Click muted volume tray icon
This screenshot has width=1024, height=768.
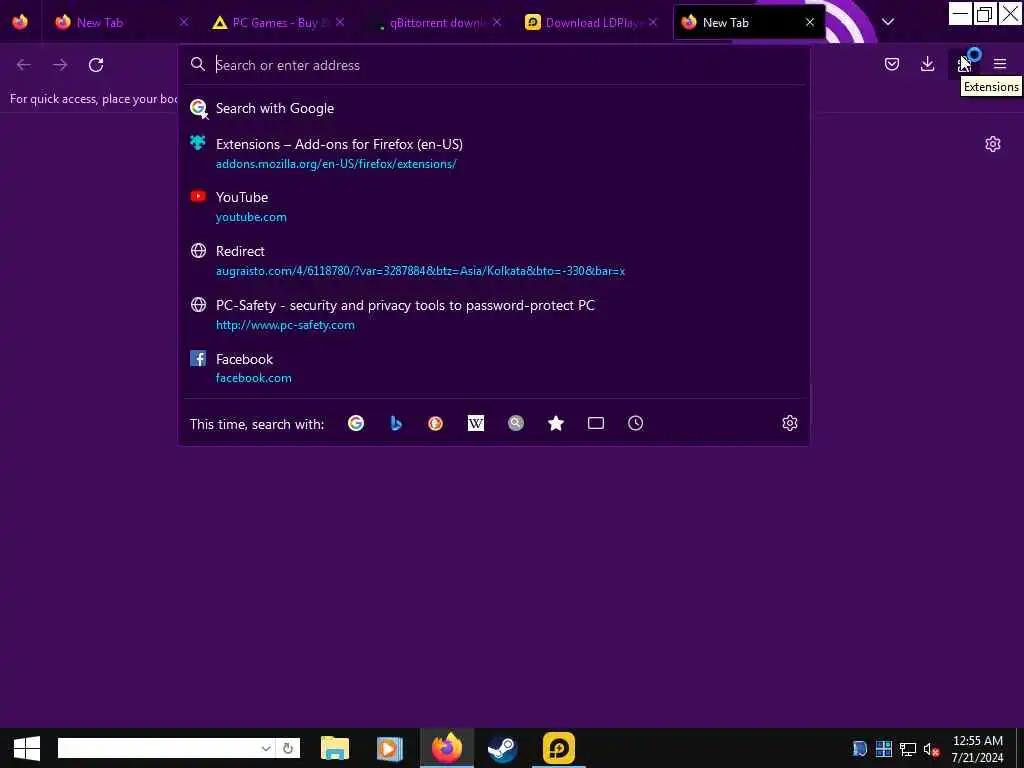[931, 748]
